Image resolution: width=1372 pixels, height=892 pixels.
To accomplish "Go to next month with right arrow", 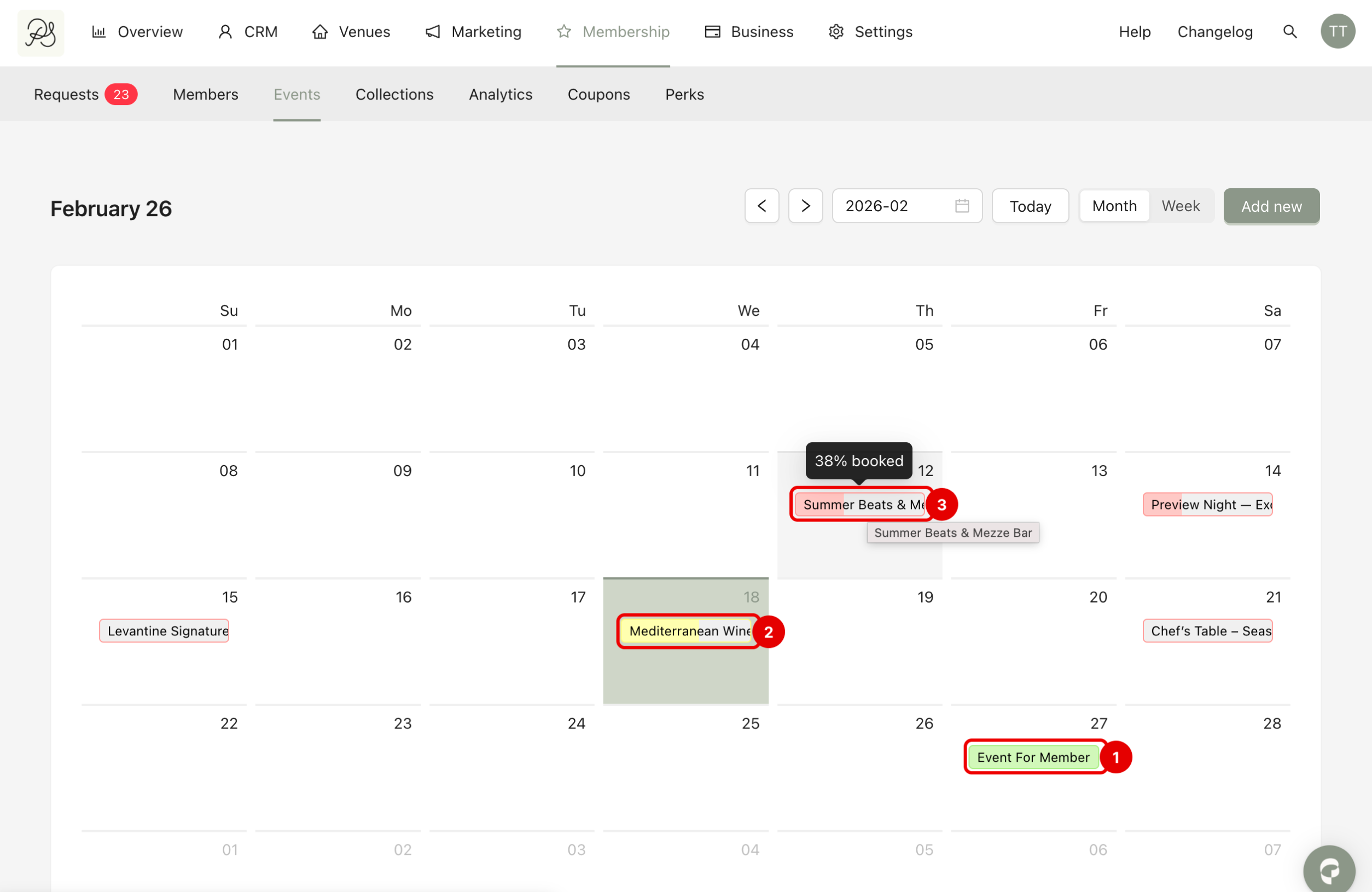I will (x=805, y=206).
